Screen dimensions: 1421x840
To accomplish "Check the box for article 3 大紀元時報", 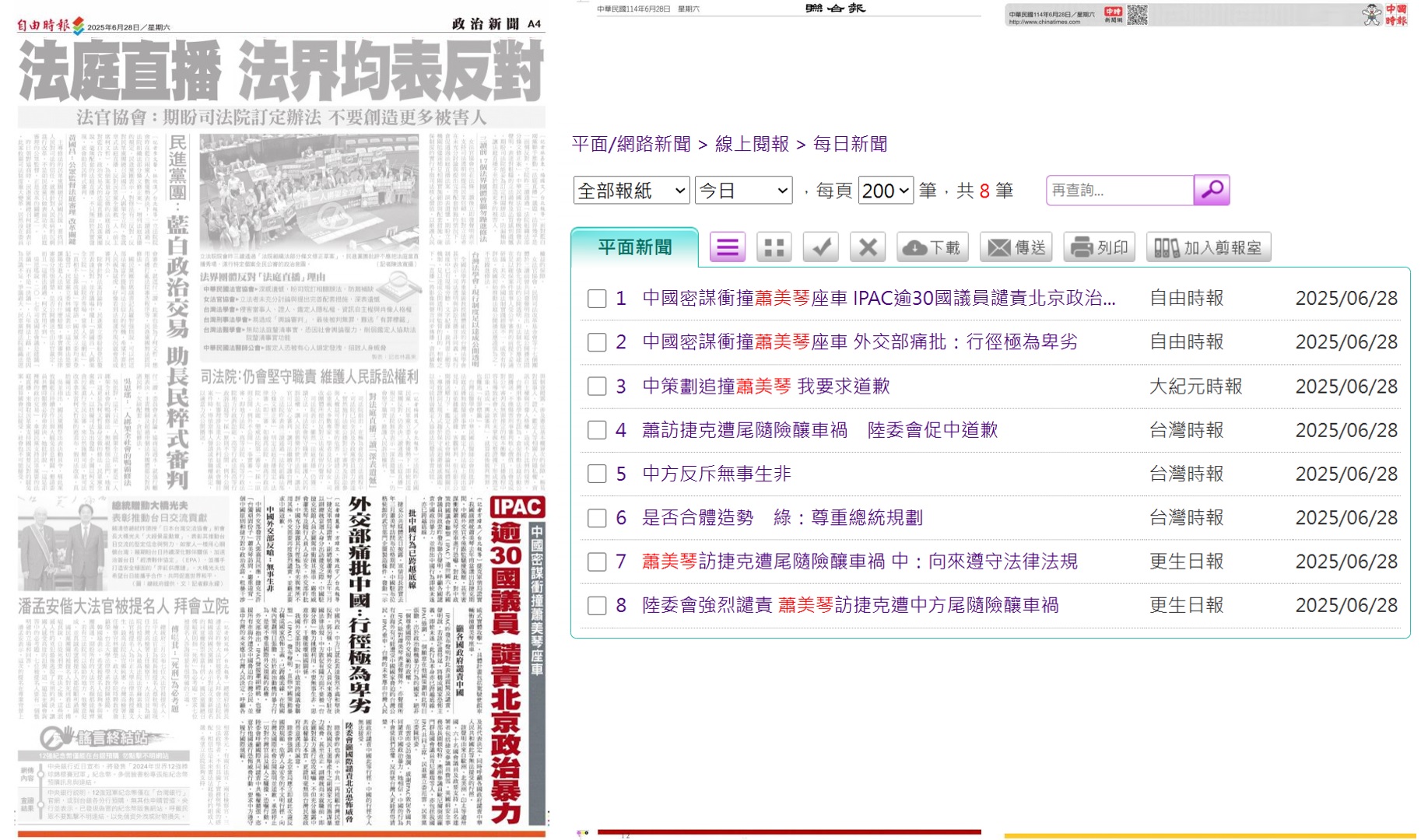I will (597, 387).
